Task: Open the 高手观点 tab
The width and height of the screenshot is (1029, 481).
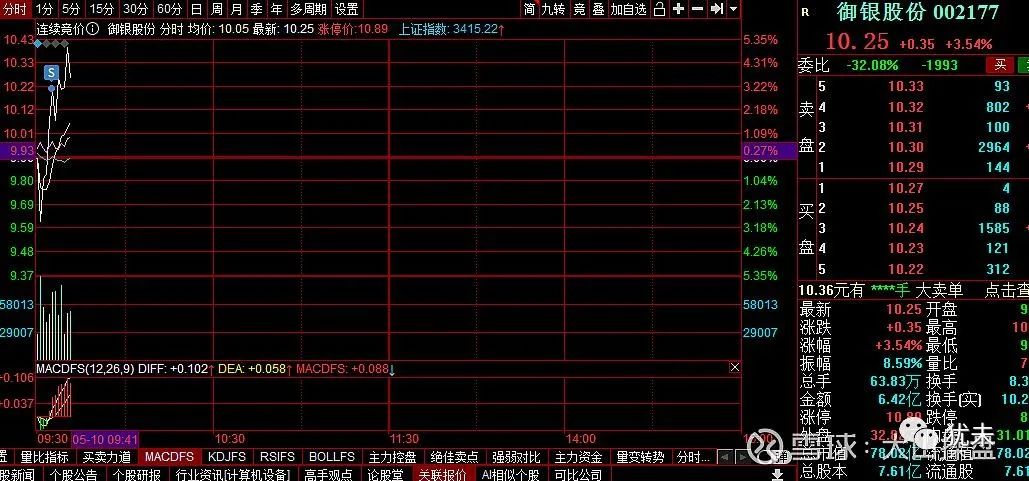Action: (329, 474)
